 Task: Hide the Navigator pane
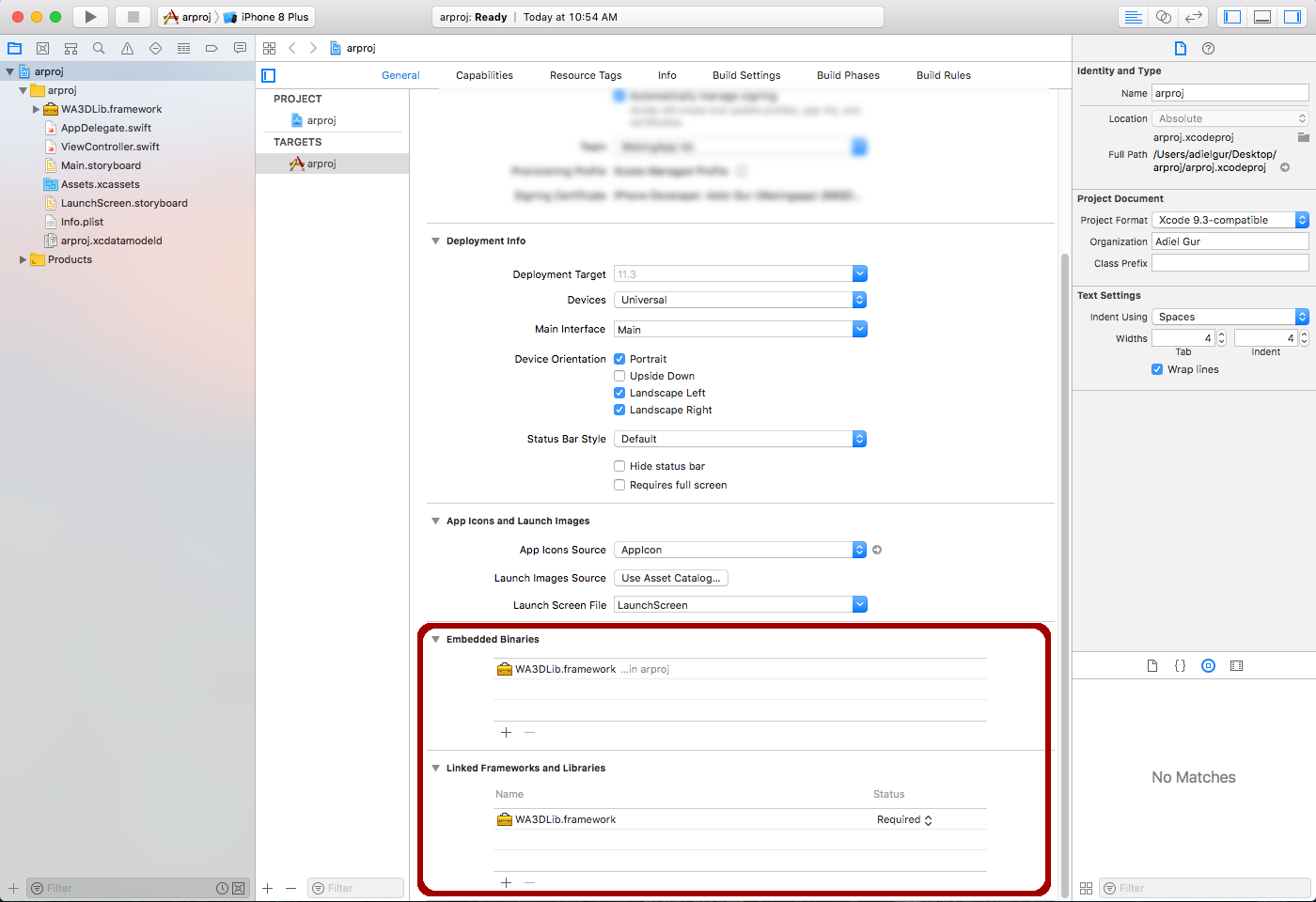click(1232, 17)
